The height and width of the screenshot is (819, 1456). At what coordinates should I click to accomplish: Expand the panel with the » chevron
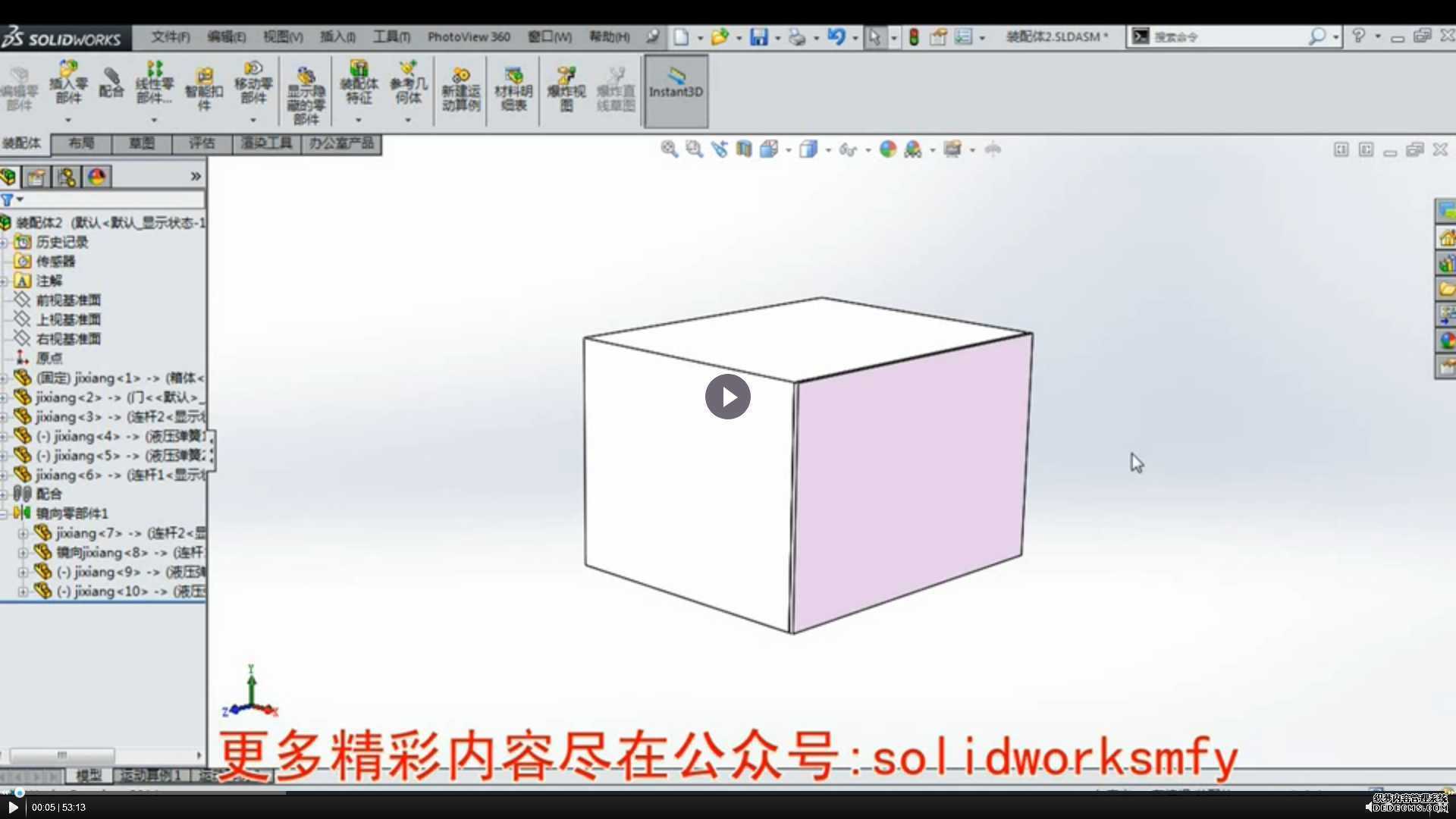click(x=196, y=176)
